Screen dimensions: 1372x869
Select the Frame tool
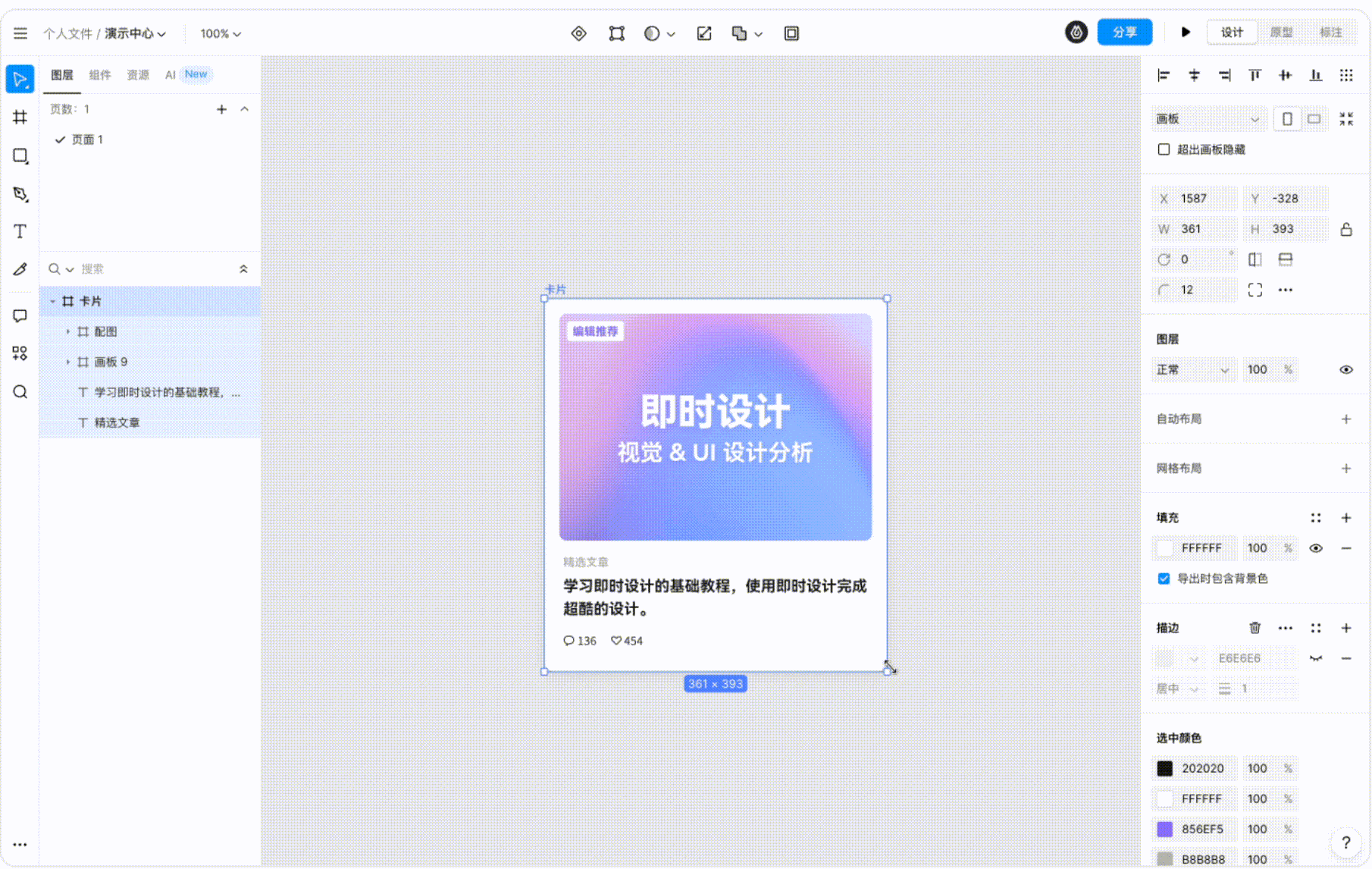point(20,118)
